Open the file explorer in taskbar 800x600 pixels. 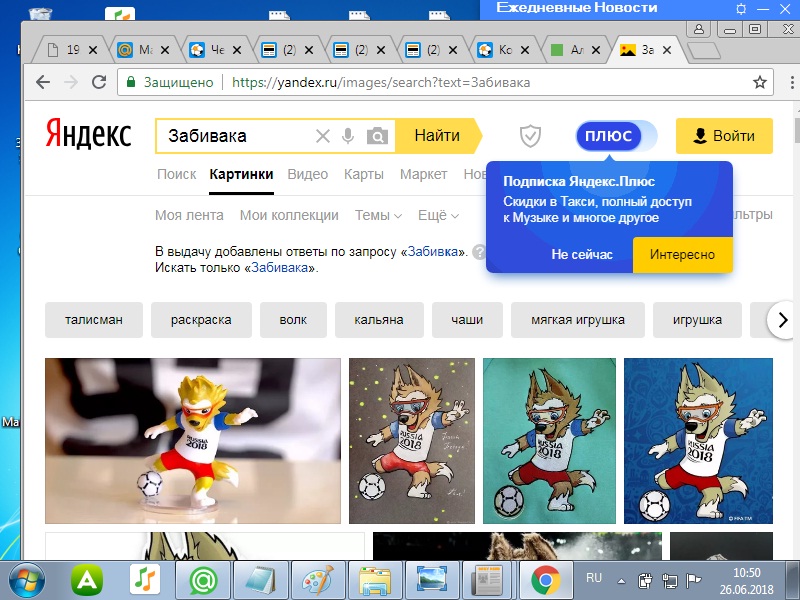pyautogui.click(x=375, y=581)
